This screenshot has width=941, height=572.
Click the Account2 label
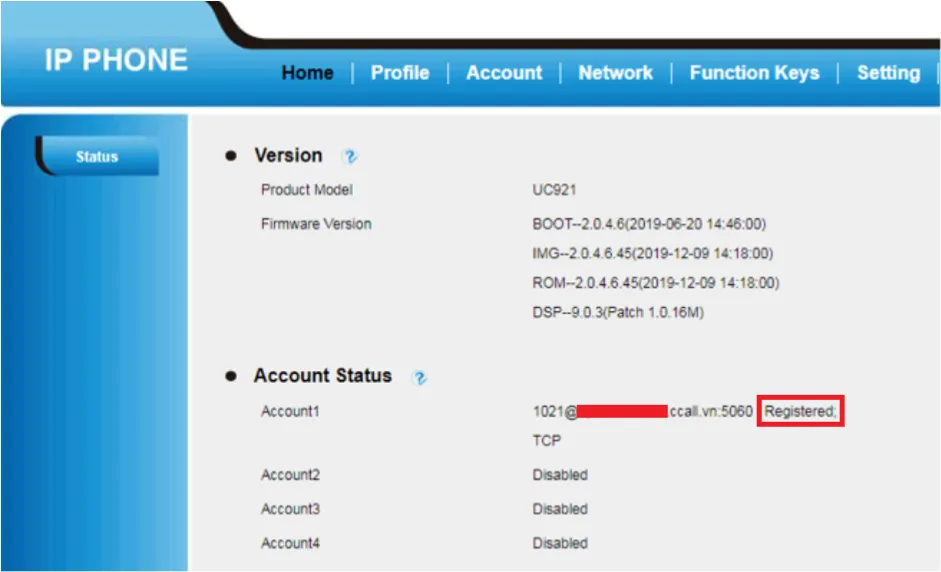pos(290,475)
